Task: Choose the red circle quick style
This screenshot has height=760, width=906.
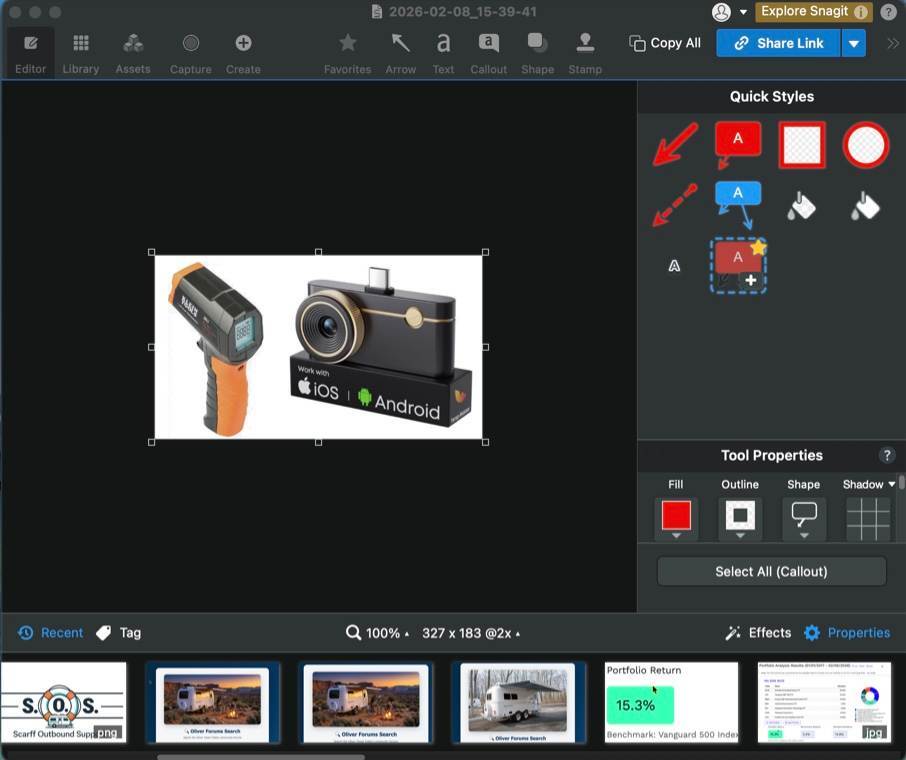Action: (x=865, y=145)
